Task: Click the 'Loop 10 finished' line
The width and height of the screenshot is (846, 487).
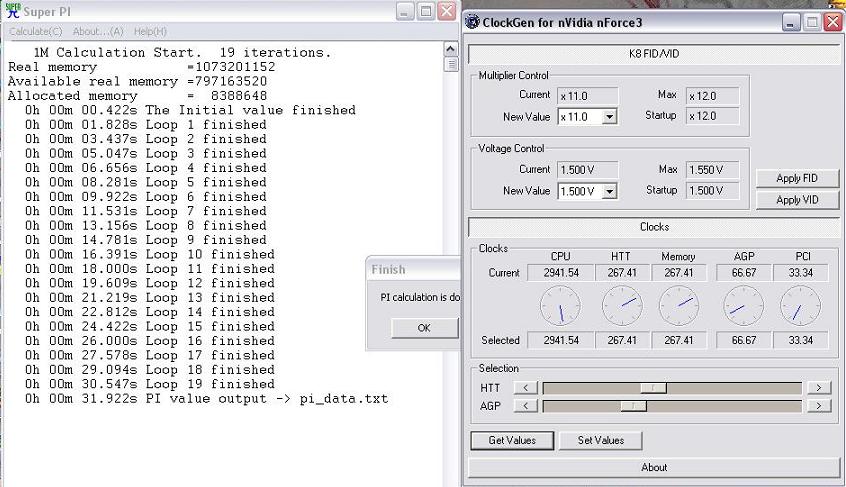Action: click(150, 255)
